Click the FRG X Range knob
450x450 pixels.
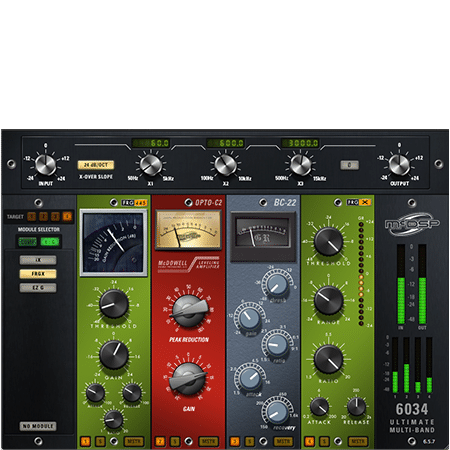tap(328, 300)
